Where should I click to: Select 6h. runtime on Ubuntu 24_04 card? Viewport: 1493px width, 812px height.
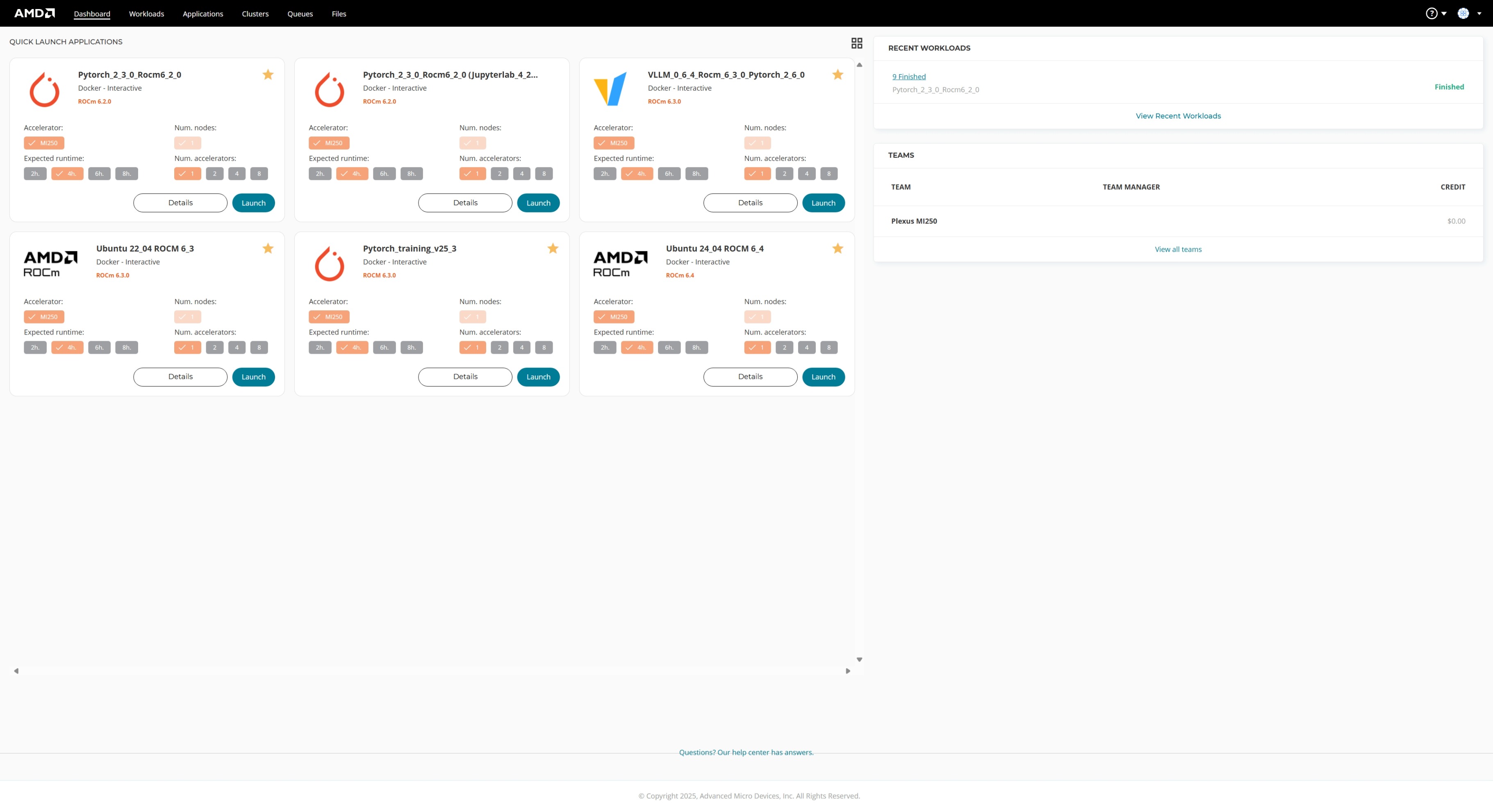pyautogui.click(x=669, y=347)
